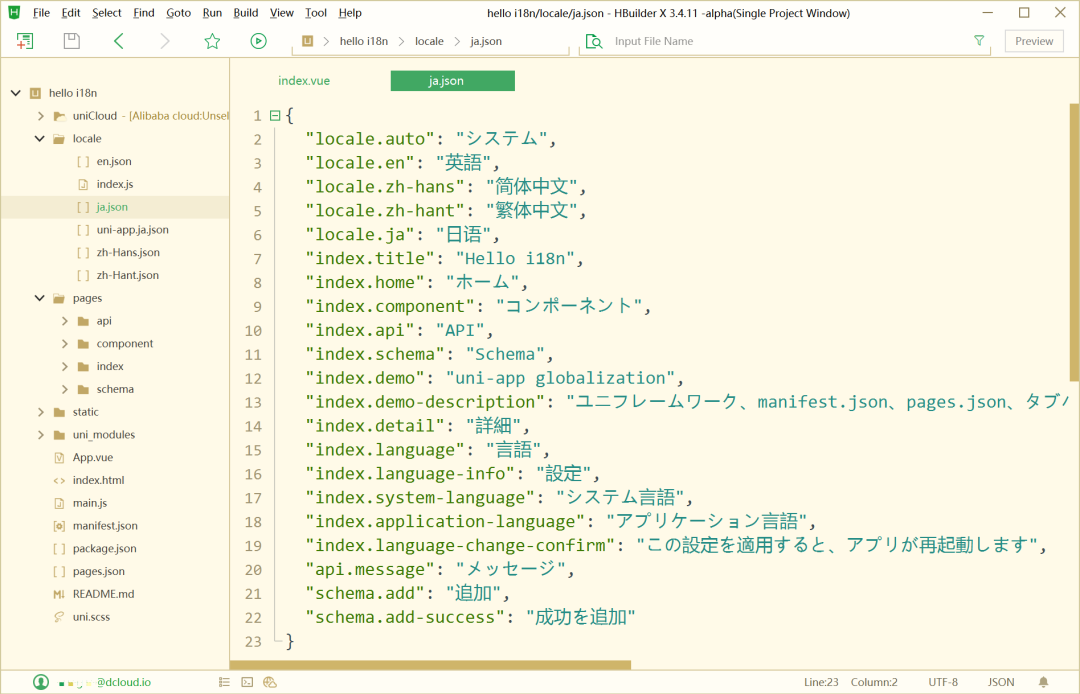This screenshot has height=694, width=1080.
Task: Click ja.json in the breadcrumb
Action: coord(486,41)
